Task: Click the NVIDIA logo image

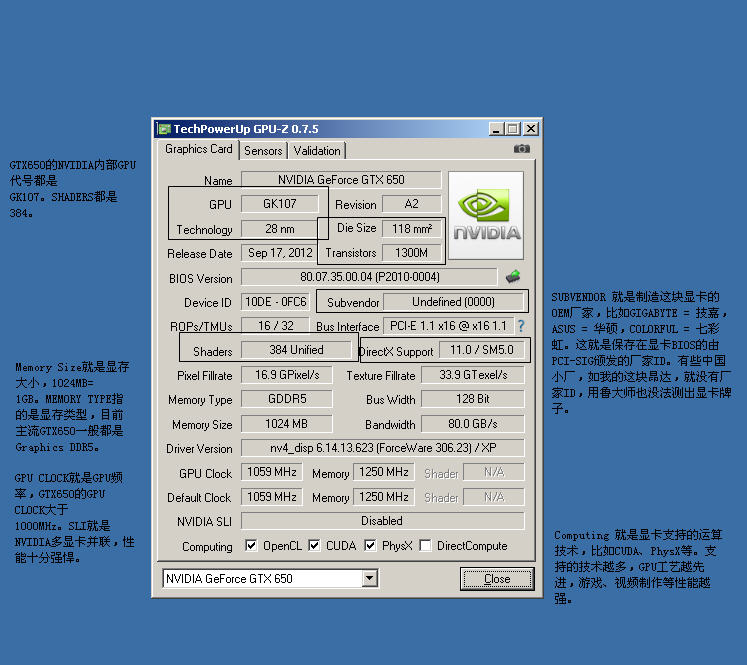Action: click(x=486, y=215)
